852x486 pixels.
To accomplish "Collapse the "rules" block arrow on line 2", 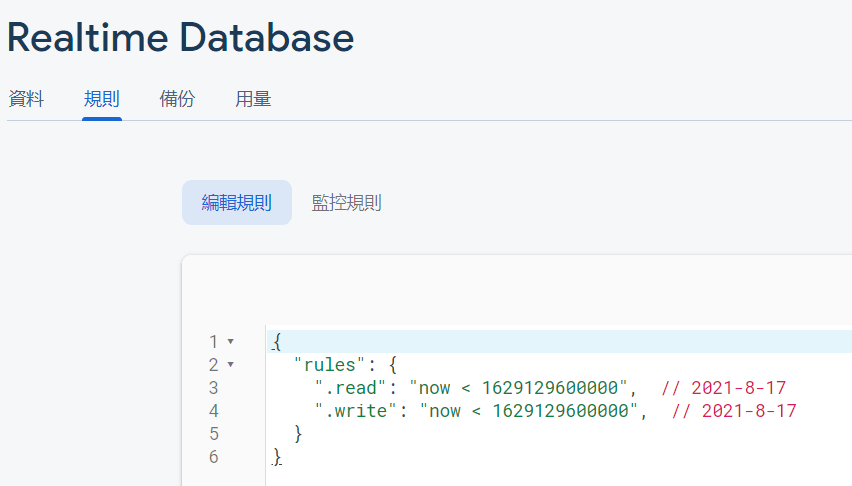I will (231, 365).
